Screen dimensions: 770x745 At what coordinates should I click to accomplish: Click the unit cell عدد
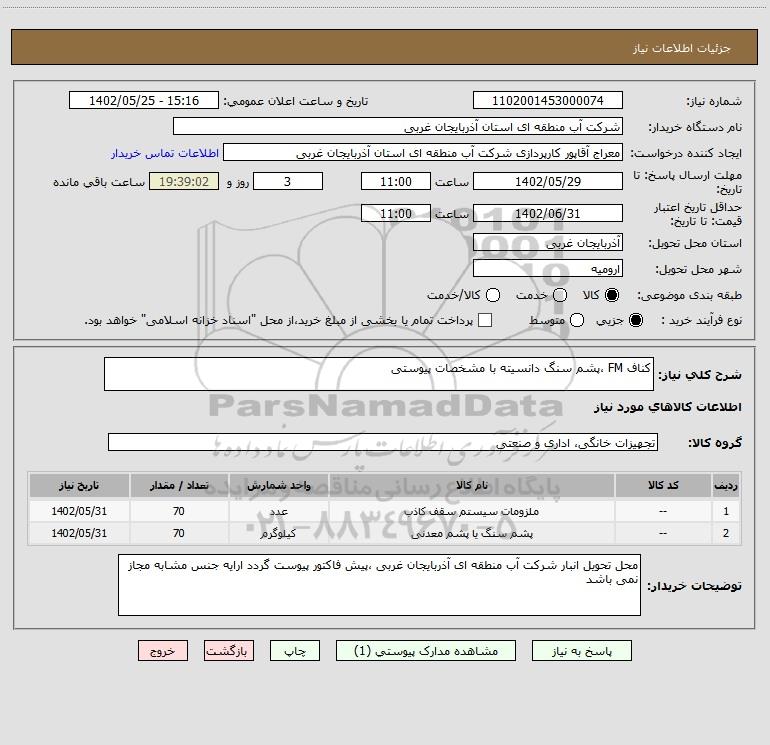point(278,511)
